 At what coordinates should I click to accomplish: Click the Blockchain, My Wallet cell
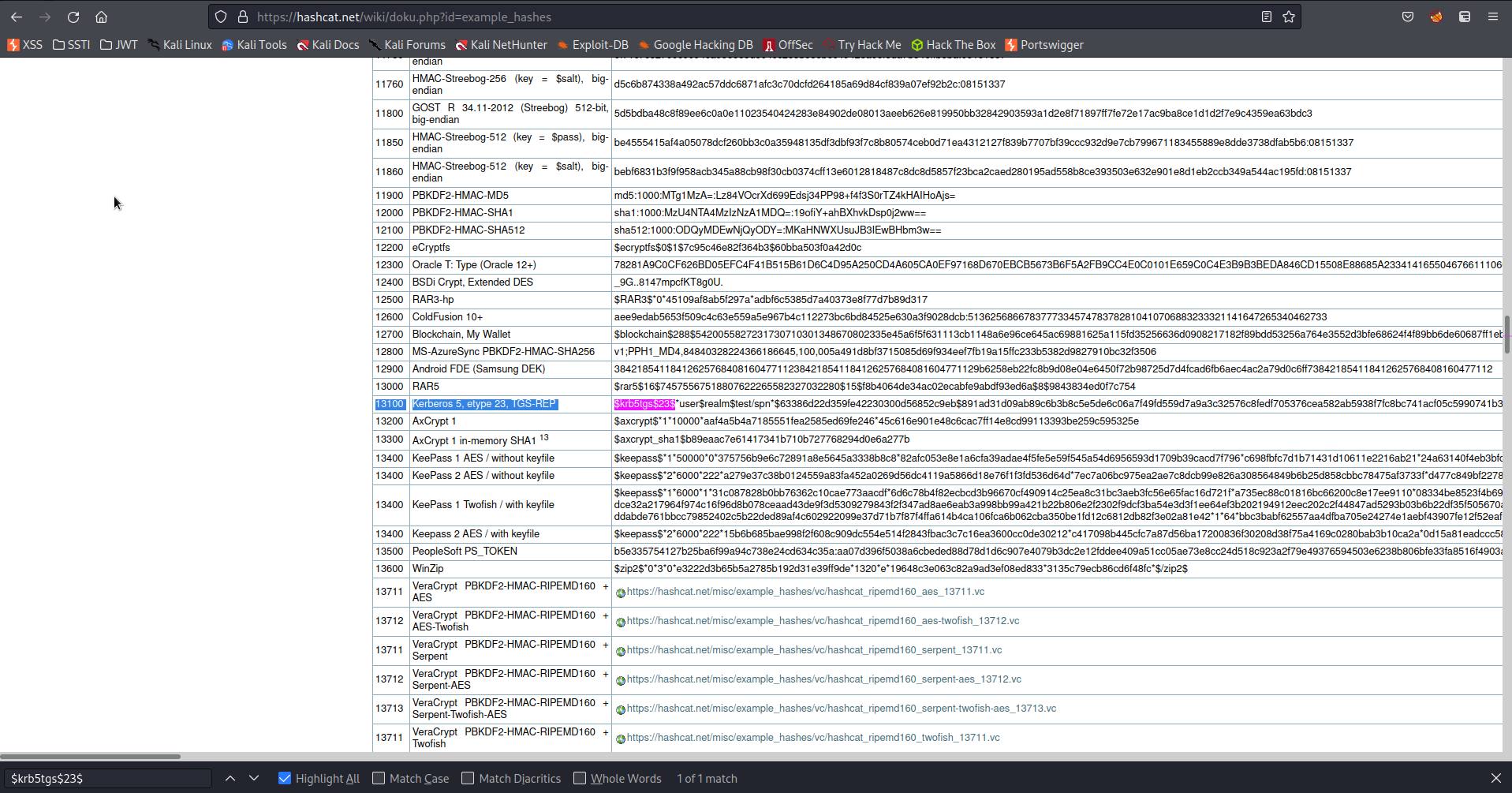click(510, 335)
